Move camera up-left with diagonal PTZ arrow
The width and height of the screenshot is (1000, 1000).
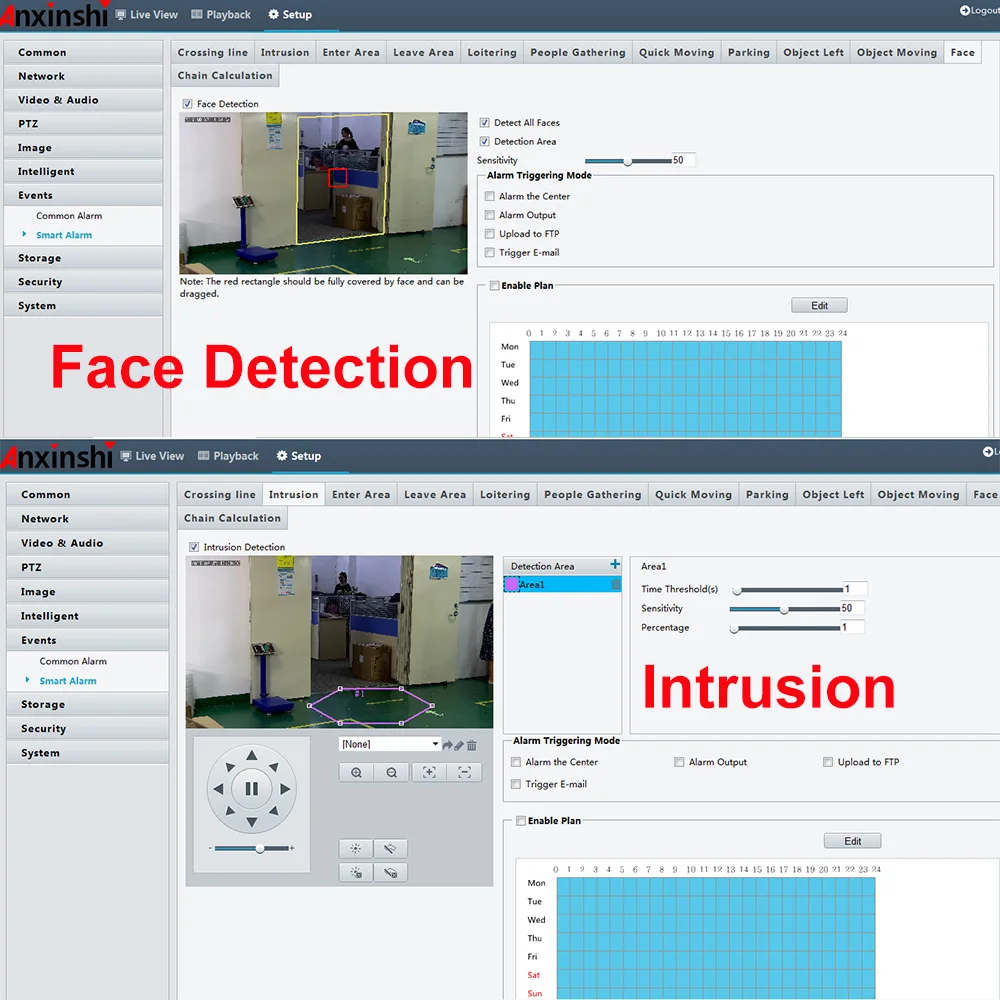pos(230,767)
